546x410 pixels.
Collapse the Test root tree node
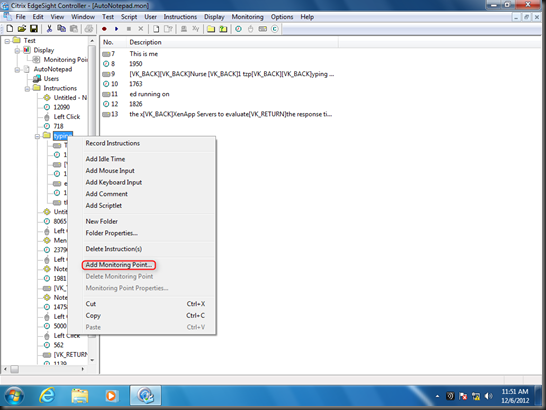(7, 41)
